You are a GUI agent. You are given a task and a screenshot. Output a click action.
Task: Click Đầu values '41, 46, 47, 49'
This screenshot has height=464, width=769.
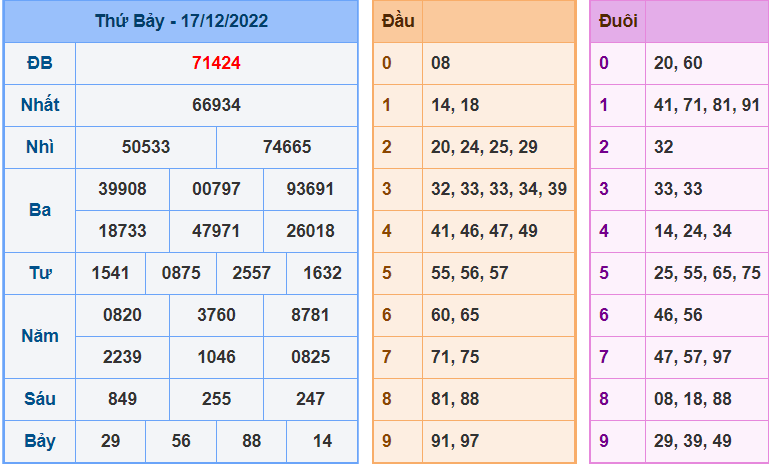point(484,231)
